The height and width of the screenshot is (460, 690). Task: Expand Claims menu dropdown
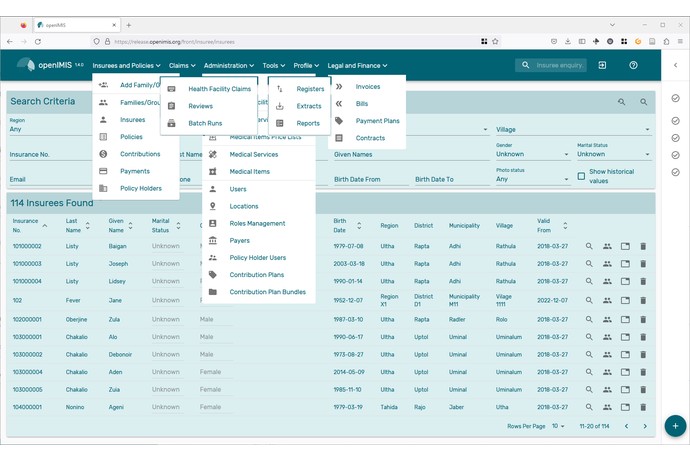tap(182, 66)
